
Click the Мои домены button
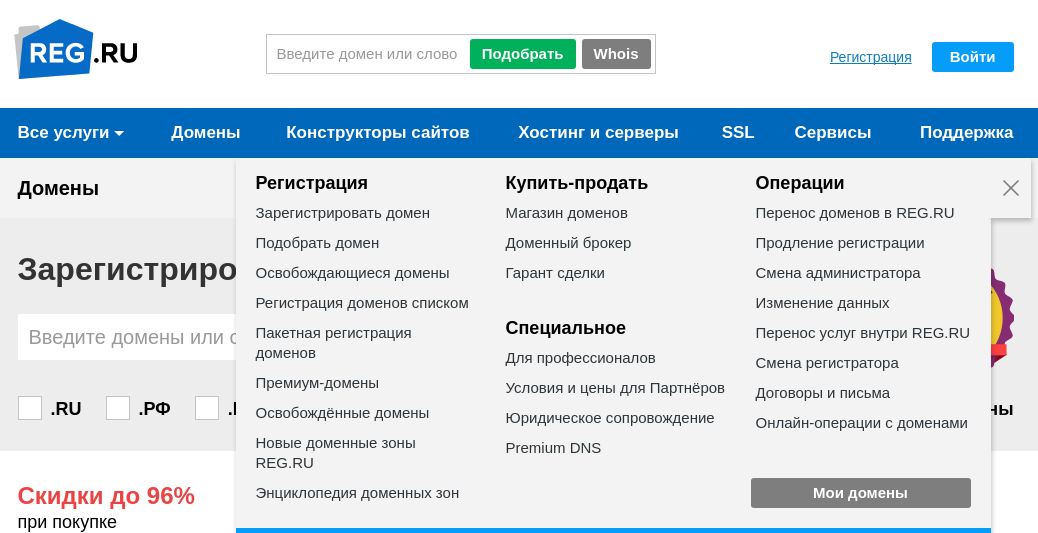(x=861, y=493)
